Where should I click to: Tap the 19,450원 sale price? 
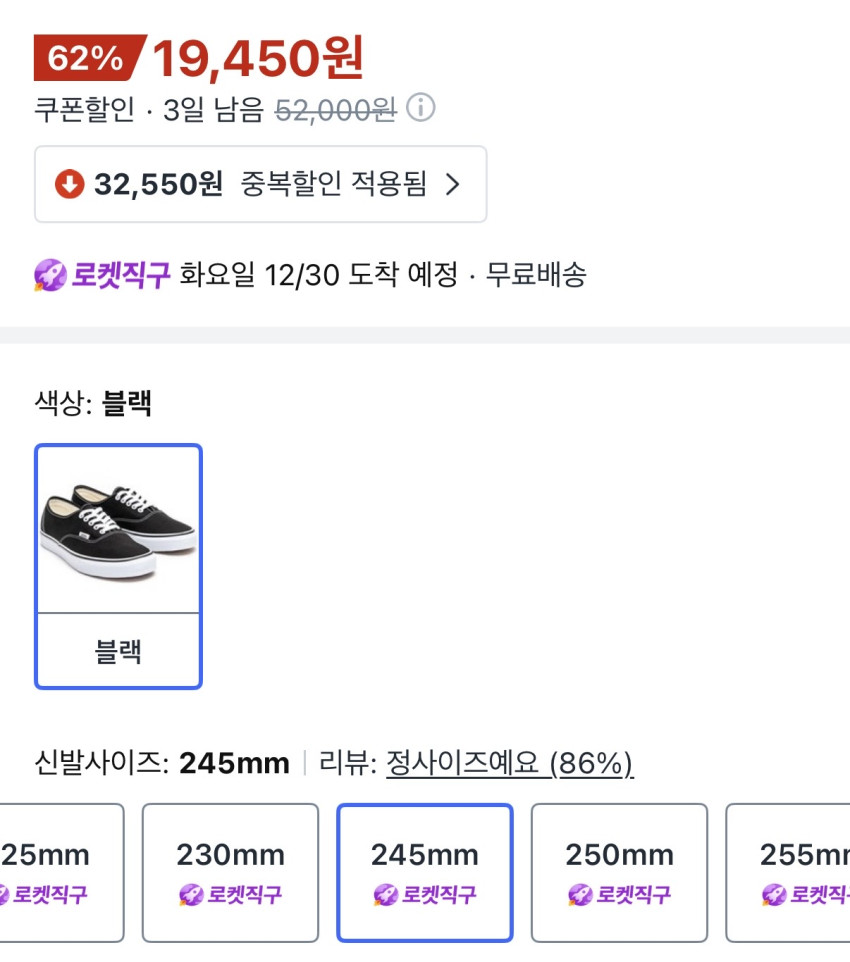[x=258, y=59]
